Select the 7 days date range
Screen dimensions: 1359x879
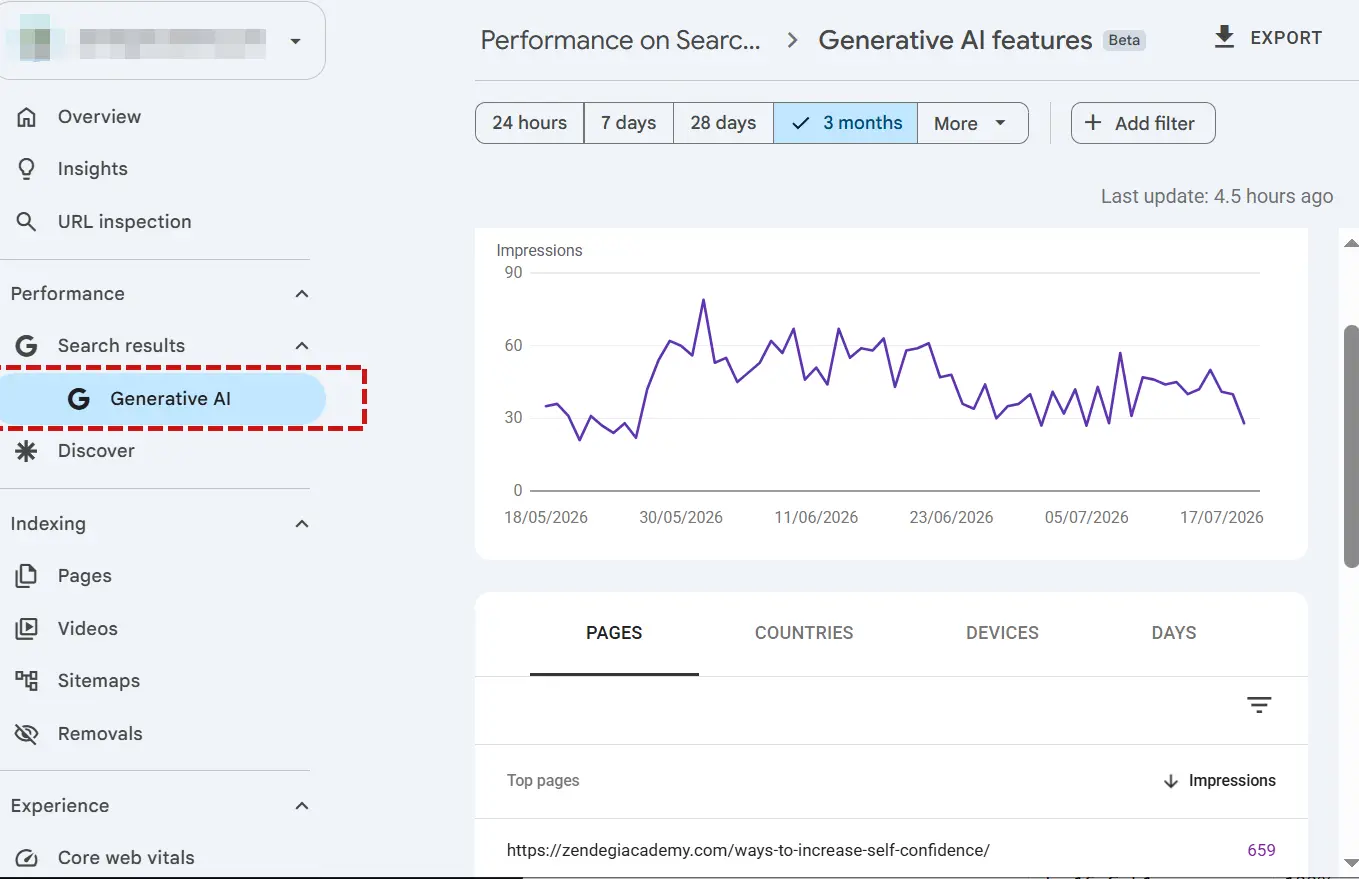coord(629,123)
